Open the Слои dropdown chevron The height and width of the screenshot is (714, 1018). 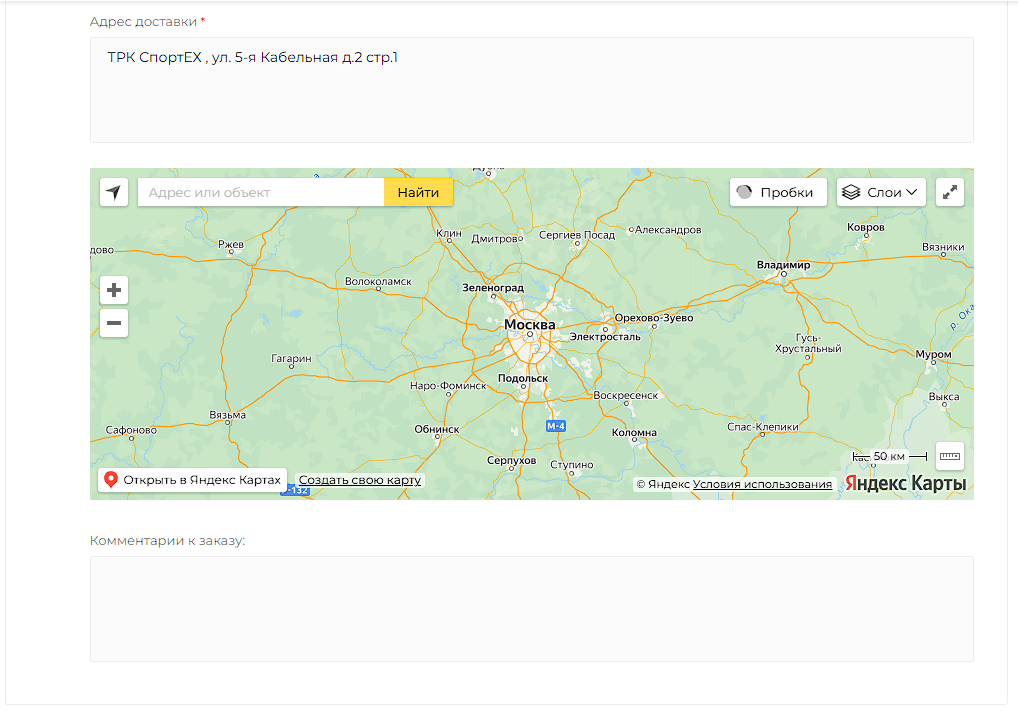point(912,192)
